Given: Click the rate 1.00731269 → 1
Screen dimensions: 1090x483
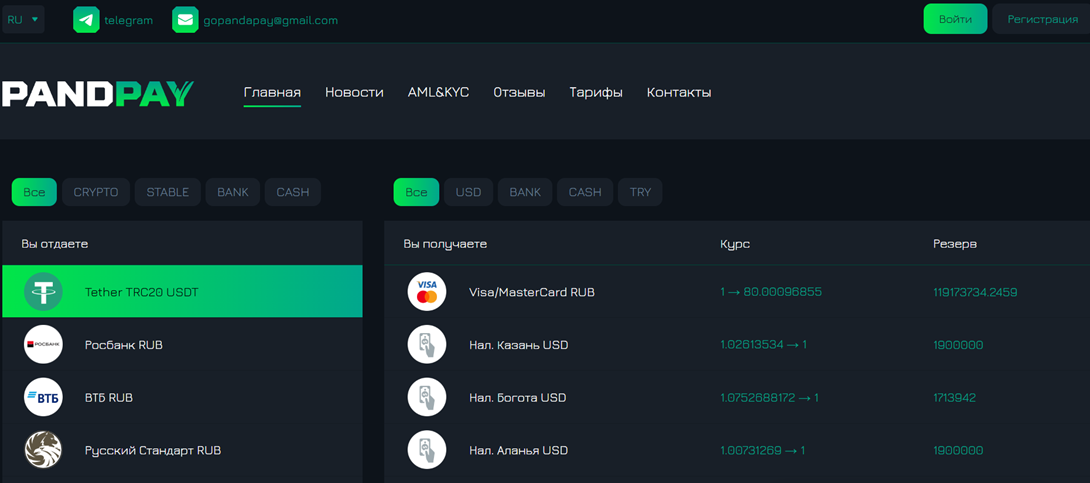Looking at the screenshot, I should click(763, 450).
